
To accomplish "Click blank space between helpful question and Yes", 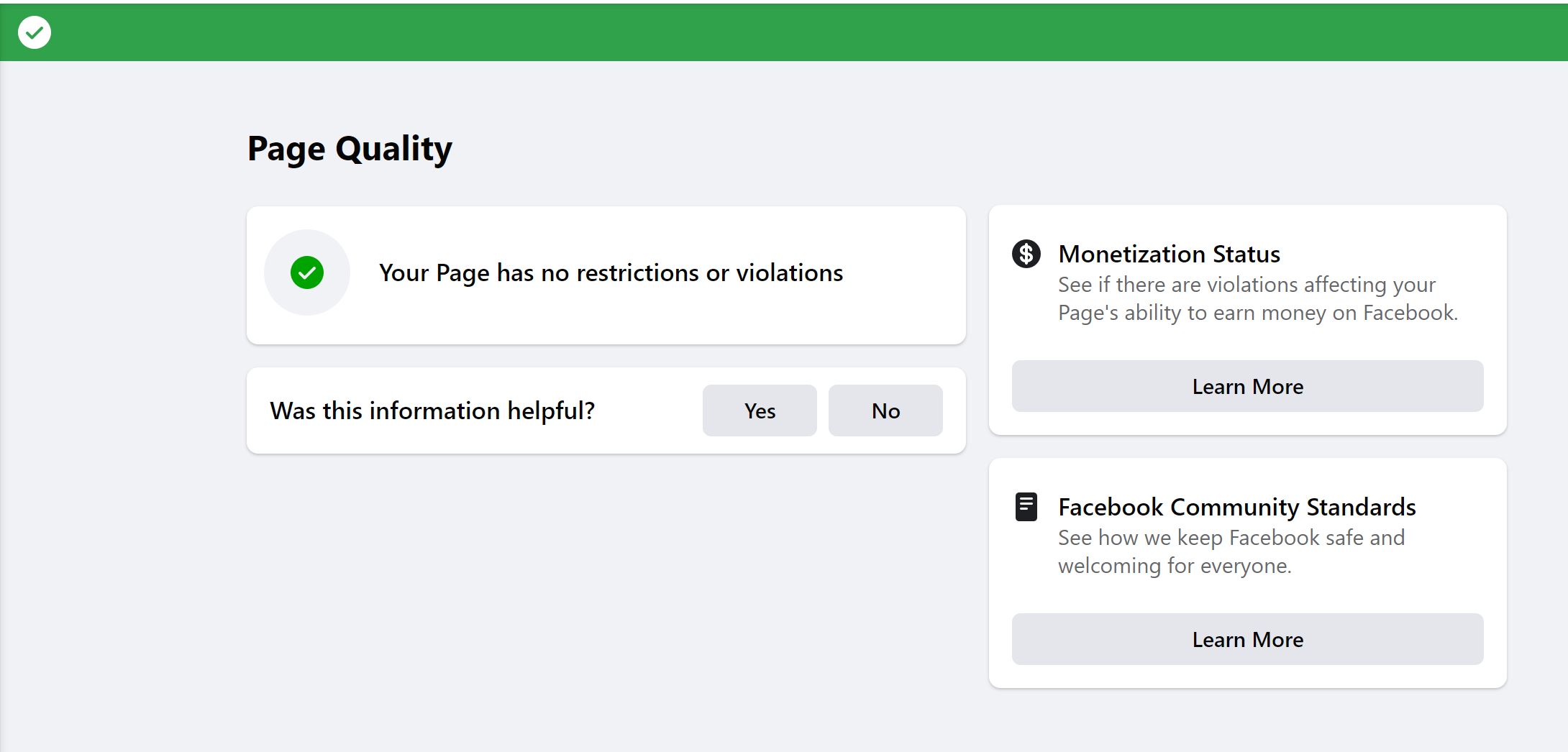I will click(x=647, y=411).
